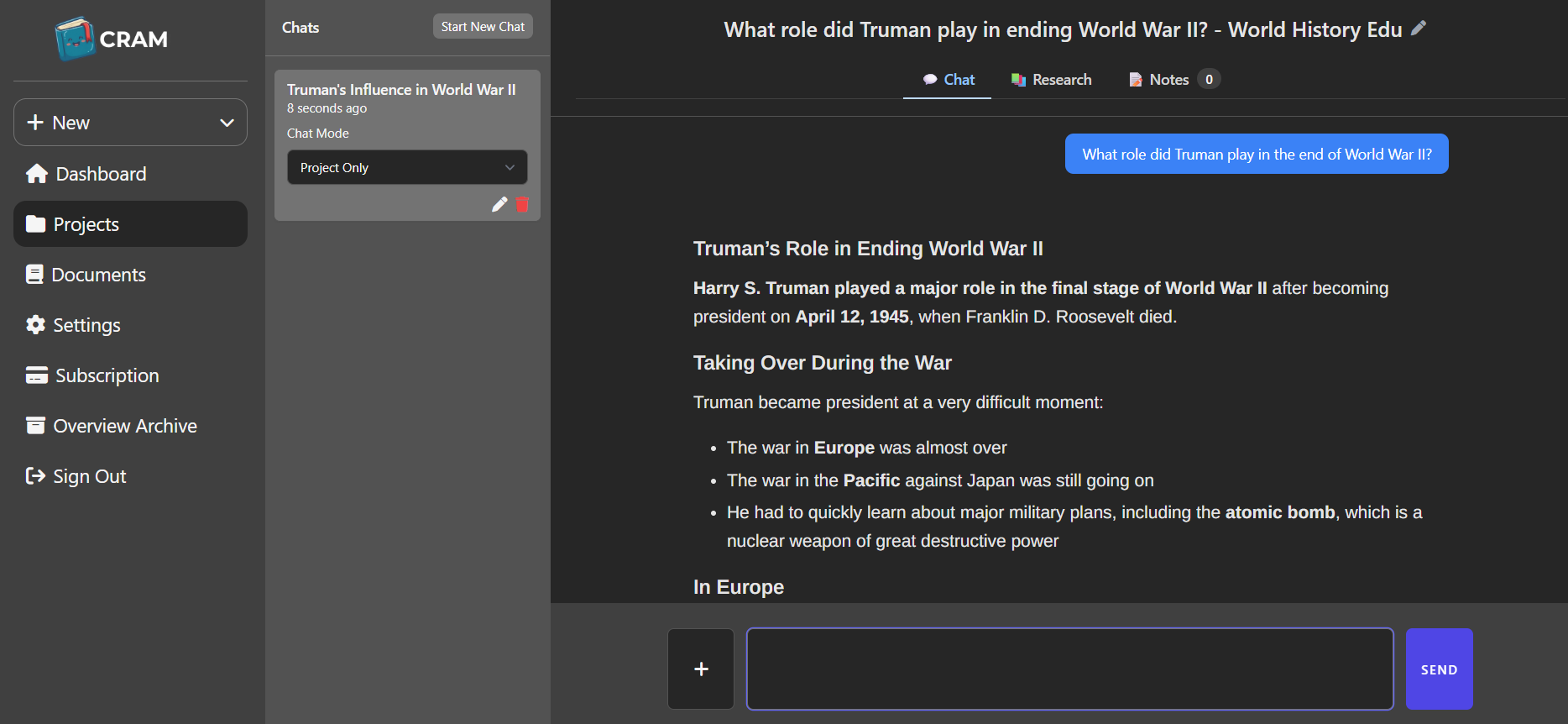Screen dimensions: 1568x724
Task: Open Subscription page
Action: click(x=130, y=375)
